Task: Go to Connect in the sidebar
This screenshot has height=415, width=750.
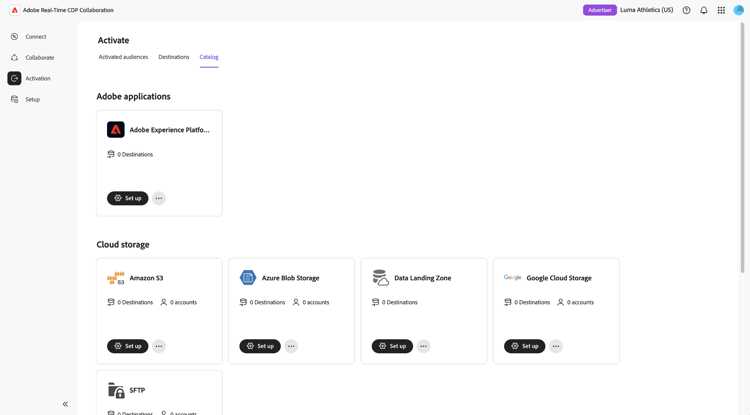Action: pyautogui.click(x=36, y=36)
